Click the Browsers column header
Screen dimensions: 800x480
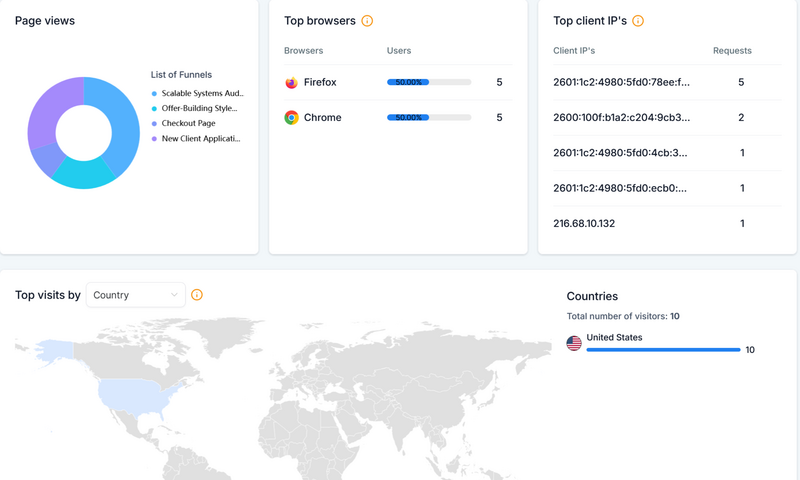(x=303, y=50)
